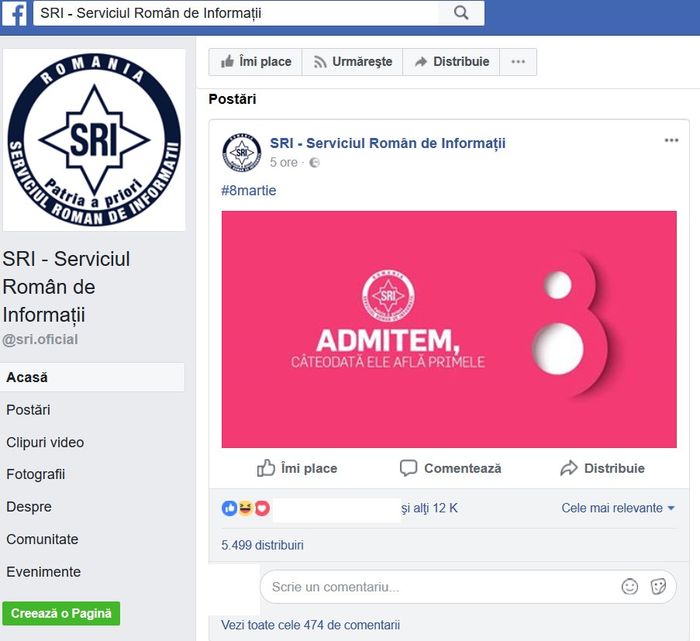Open the sticker picker icon

[658, 587]
